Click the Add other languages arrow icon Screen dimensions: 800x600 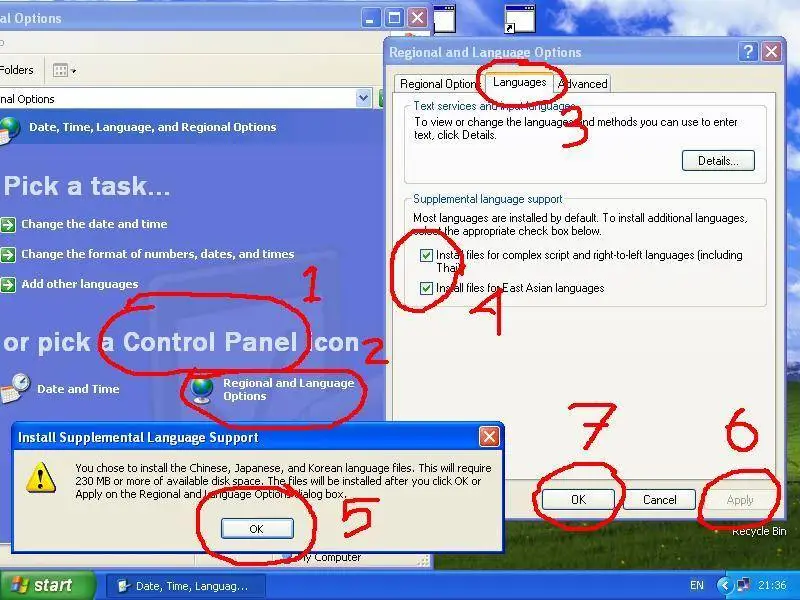pyautogui.click(x=8, y=285)
